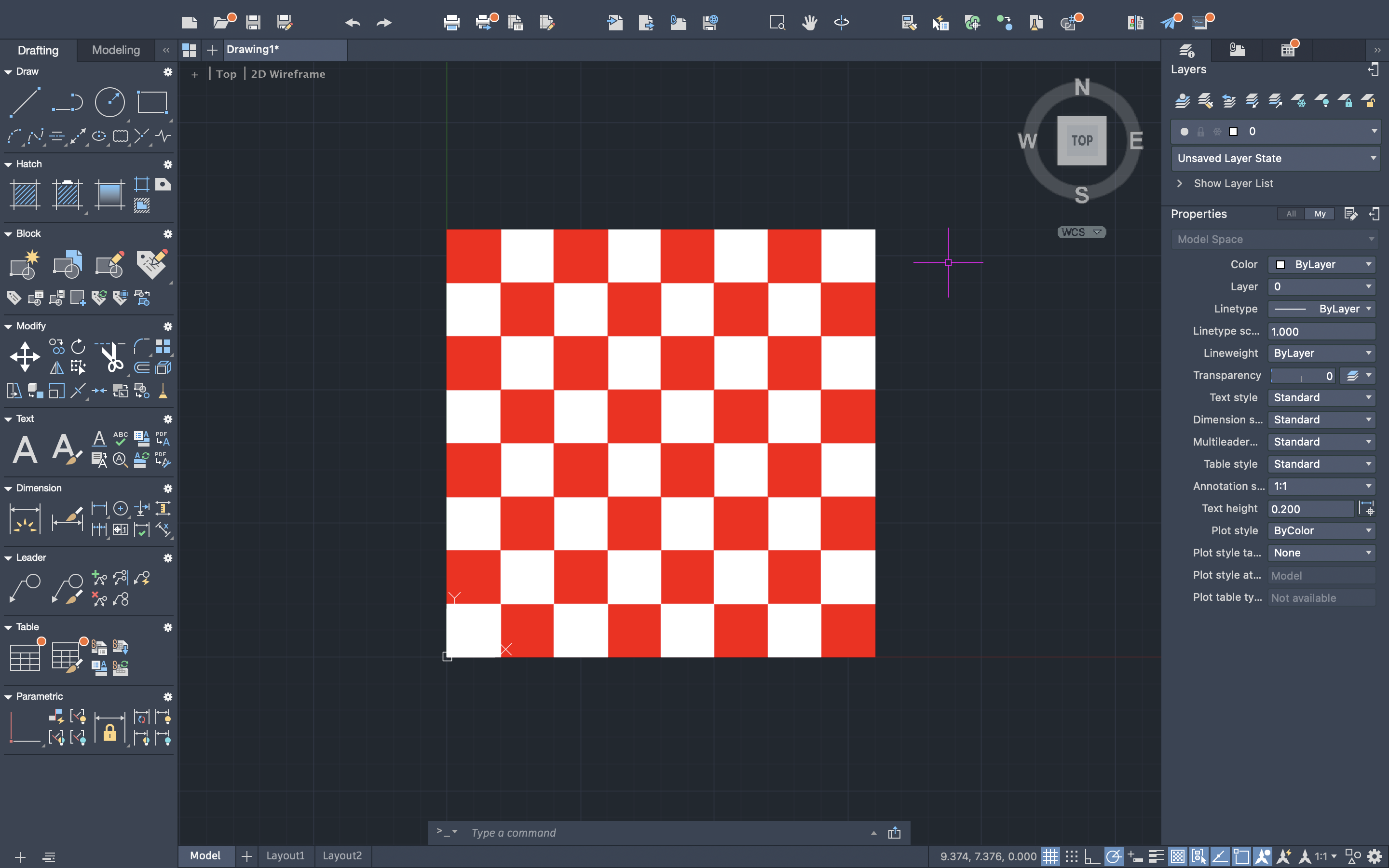1389x868 pixels.
Task: Select the Multiline Text tool
Action: point(25,449)
